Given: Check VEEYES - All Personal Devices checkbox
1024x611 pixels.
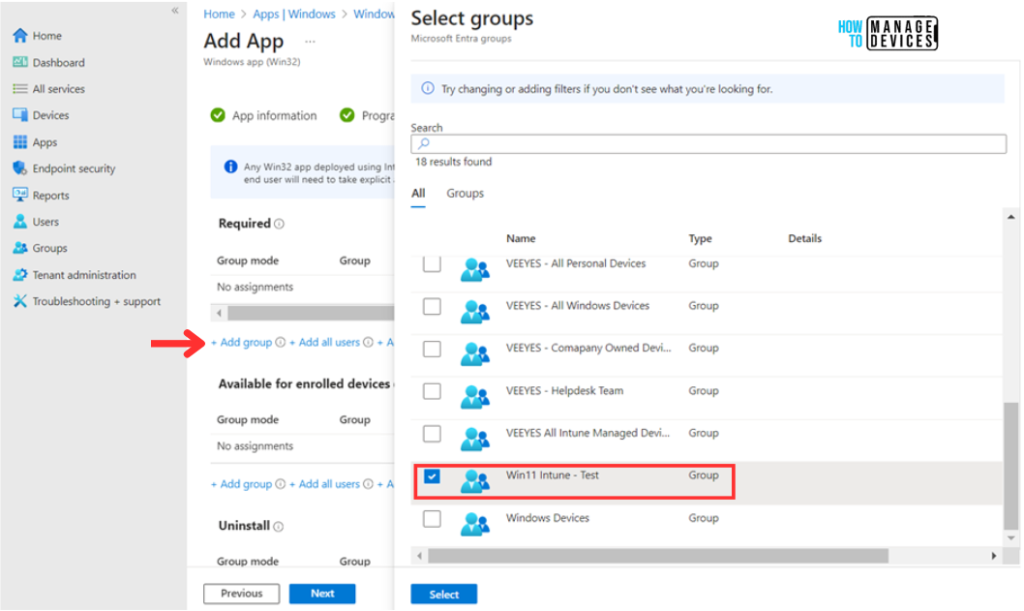Looking at the screenshot, I should tap(432, 264).
